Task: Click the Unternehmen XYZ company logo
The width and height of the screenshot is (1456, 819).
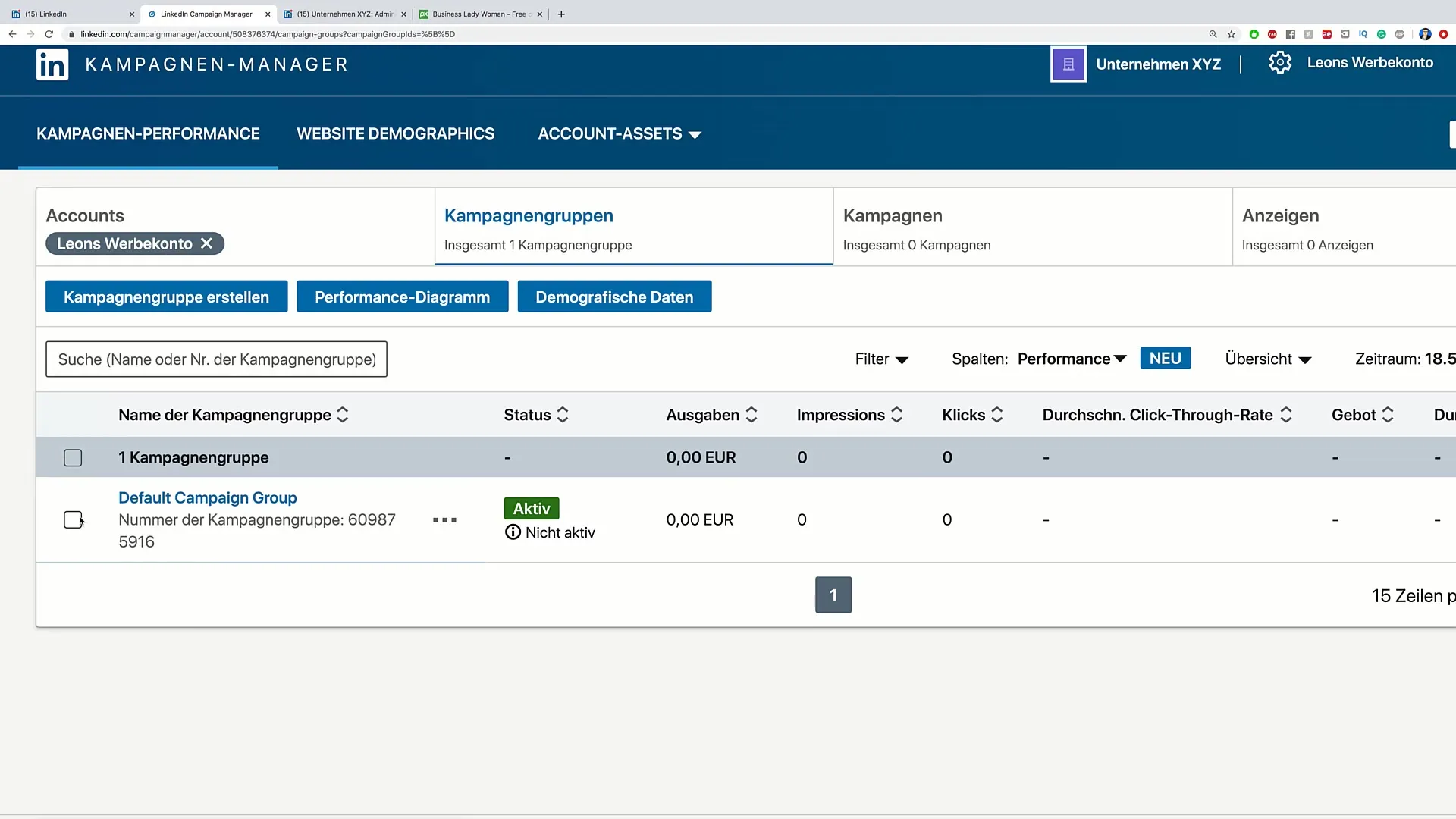Action: tap(1068, 64)
